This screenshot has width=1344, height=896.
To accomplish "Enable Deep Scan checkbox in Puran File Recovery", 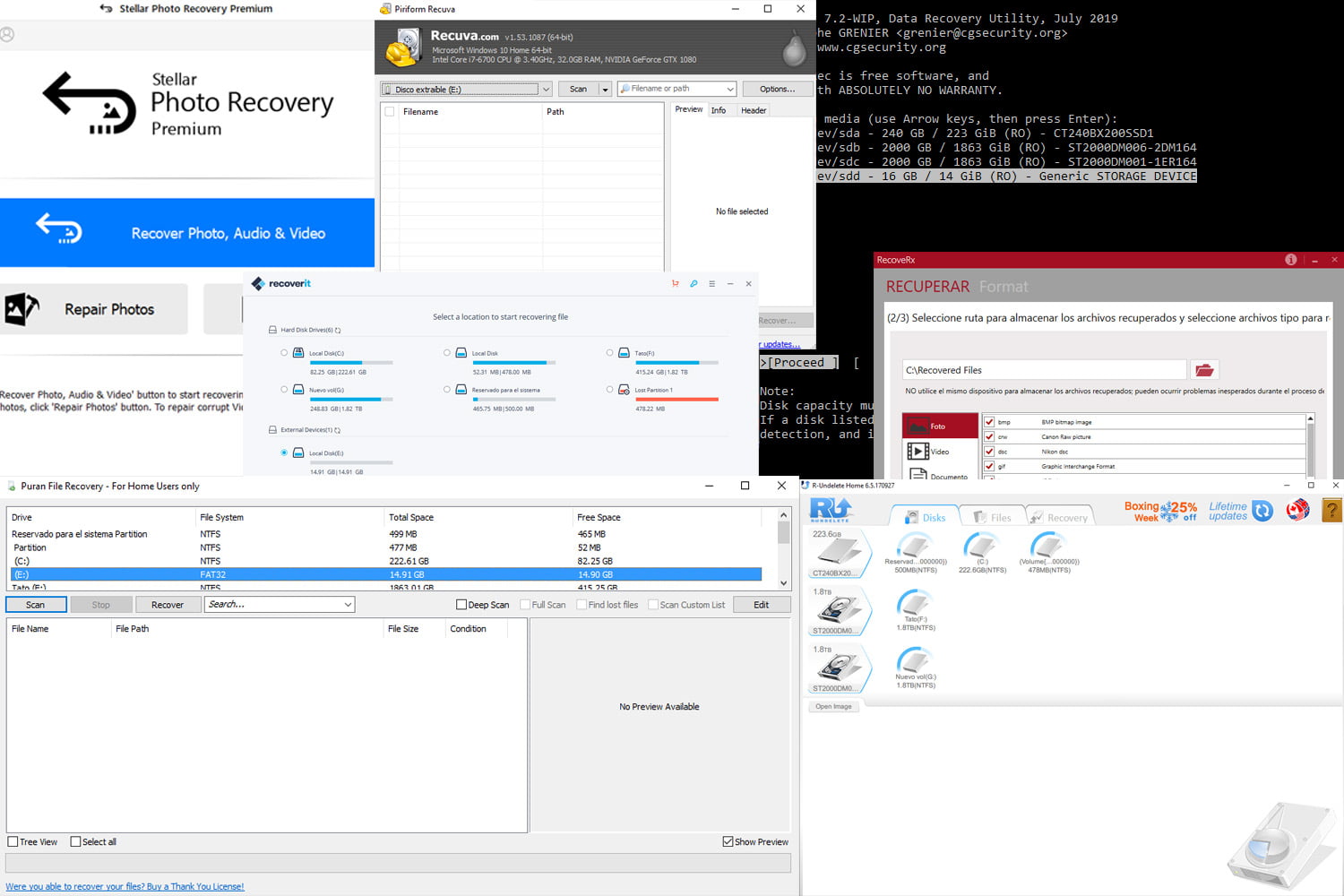I will click(x=461, y=605).
